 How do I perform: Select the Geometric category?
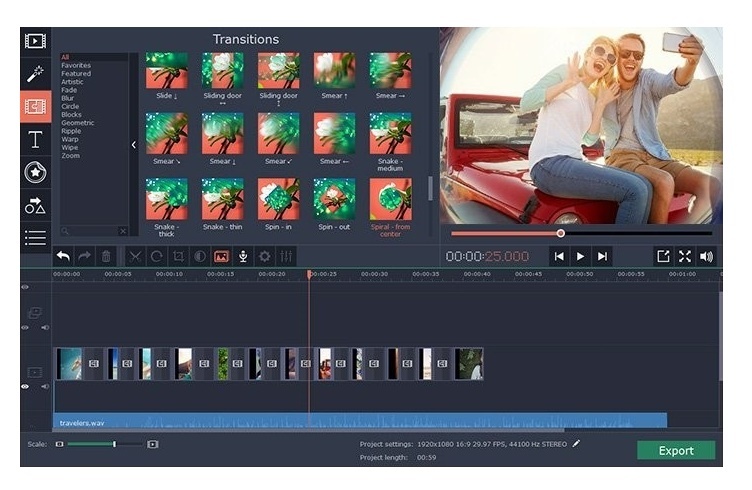(x=77, y=123)
